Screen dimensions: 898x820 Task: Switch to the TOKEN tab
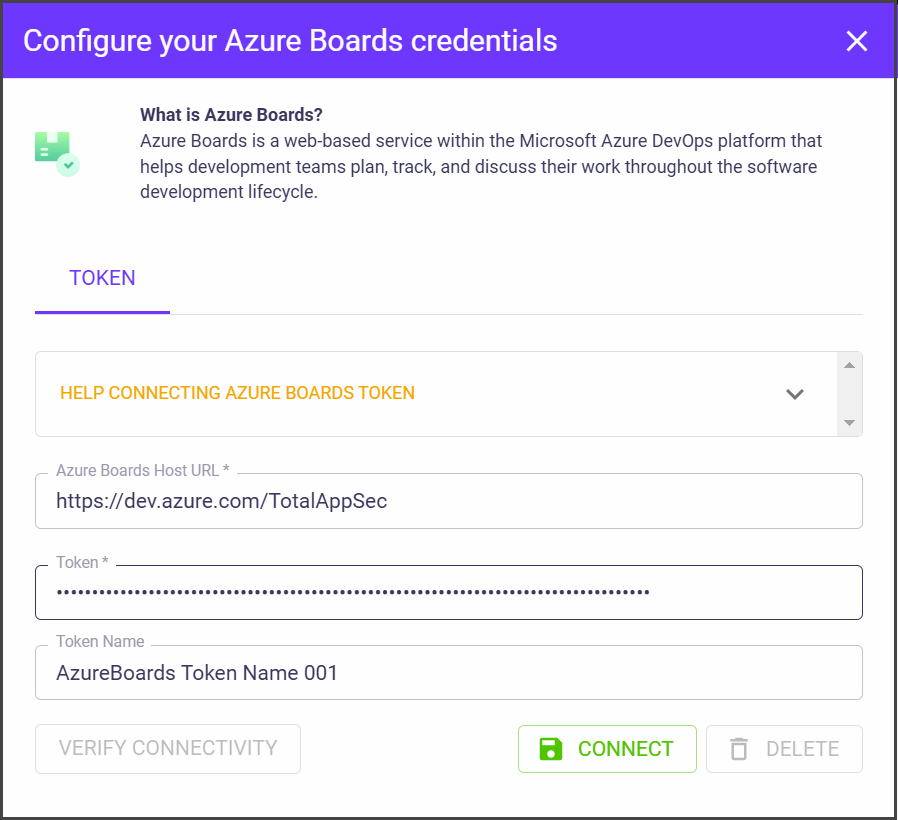[102, 278]
